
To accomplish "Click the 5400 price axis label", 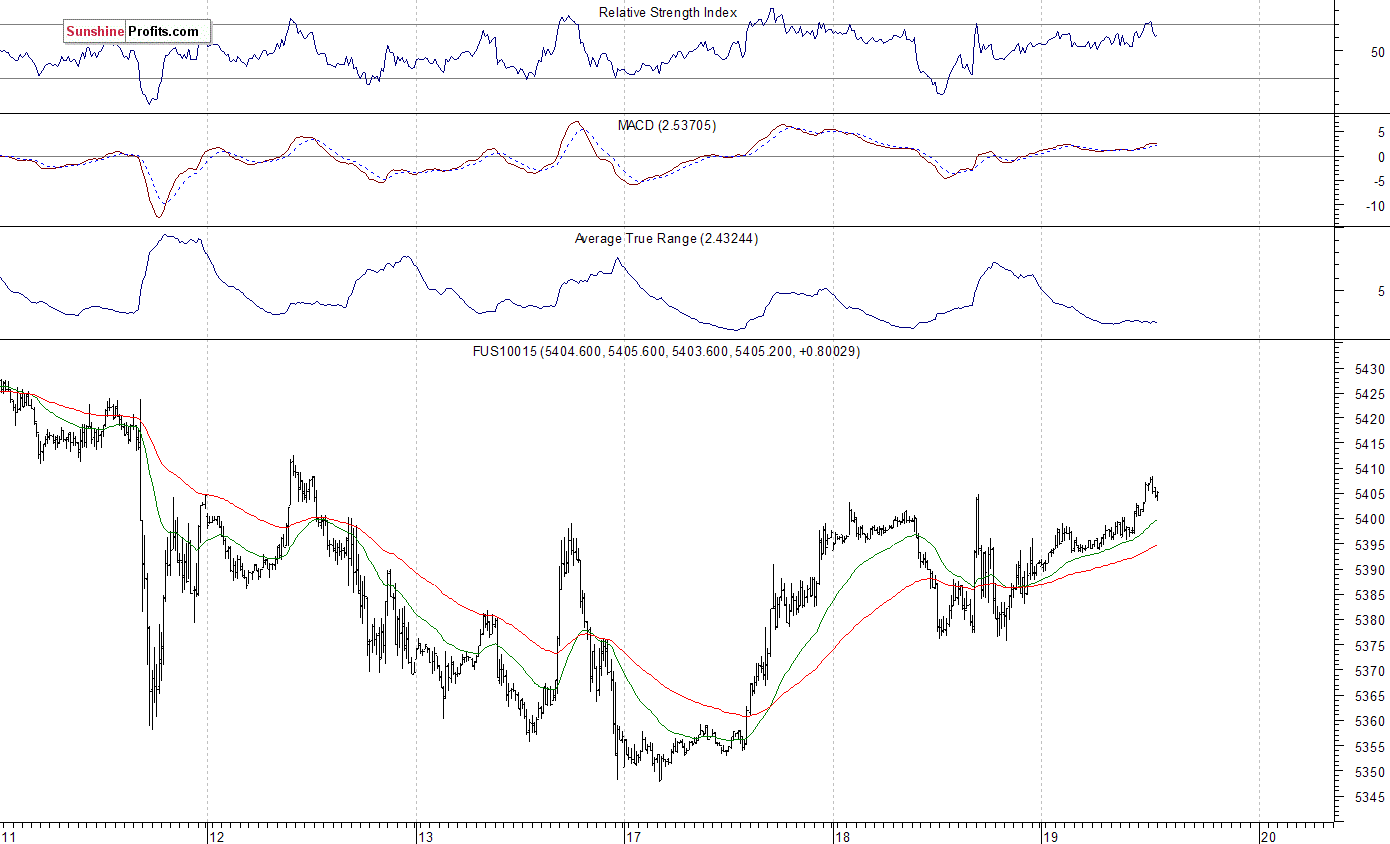I will [1369, 520].
